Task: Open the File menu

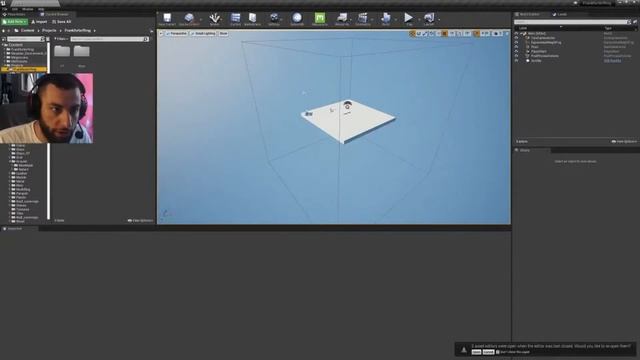Action: click(4, 9)
